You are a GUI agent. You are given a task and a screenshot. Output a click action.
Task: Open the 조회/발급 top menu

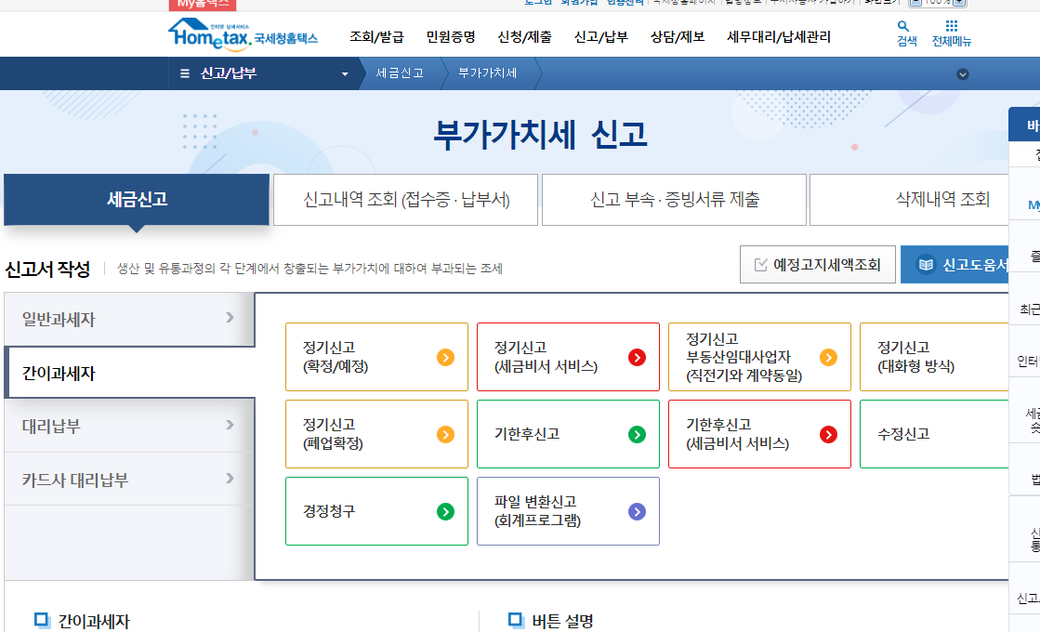click(x=376, y=37)
